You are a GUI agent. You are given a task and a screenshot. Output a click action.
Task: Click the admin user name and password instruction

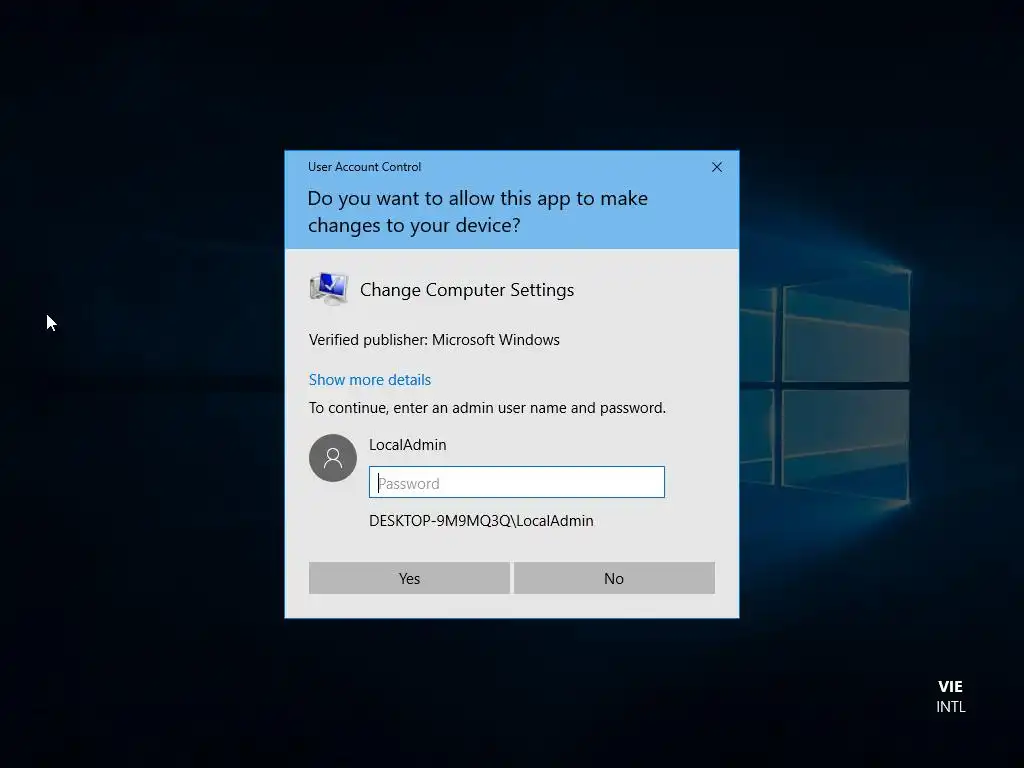point(487,408)
